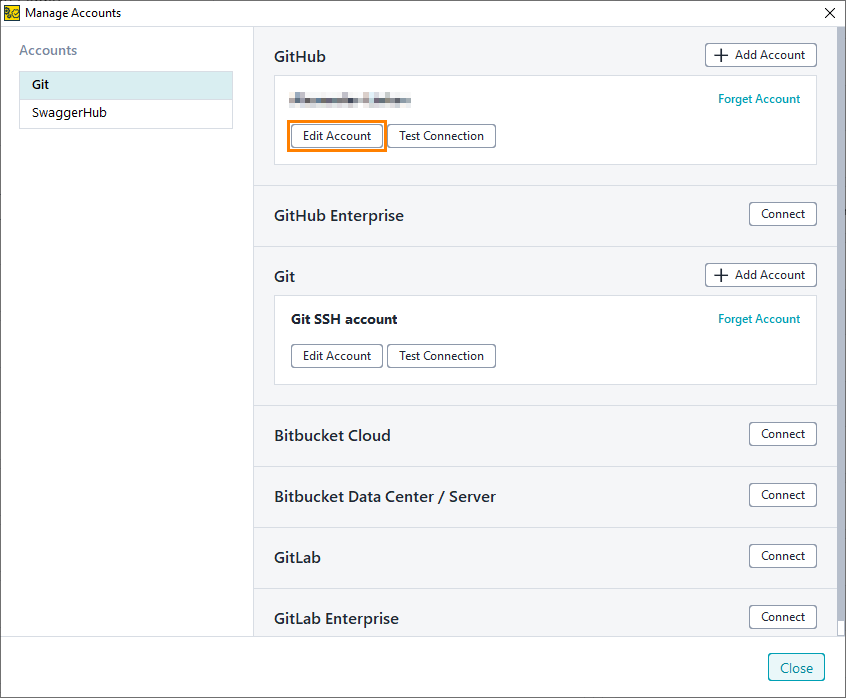
Task: Edit Account for Git SSH account
Action: (x=337, y=356)
